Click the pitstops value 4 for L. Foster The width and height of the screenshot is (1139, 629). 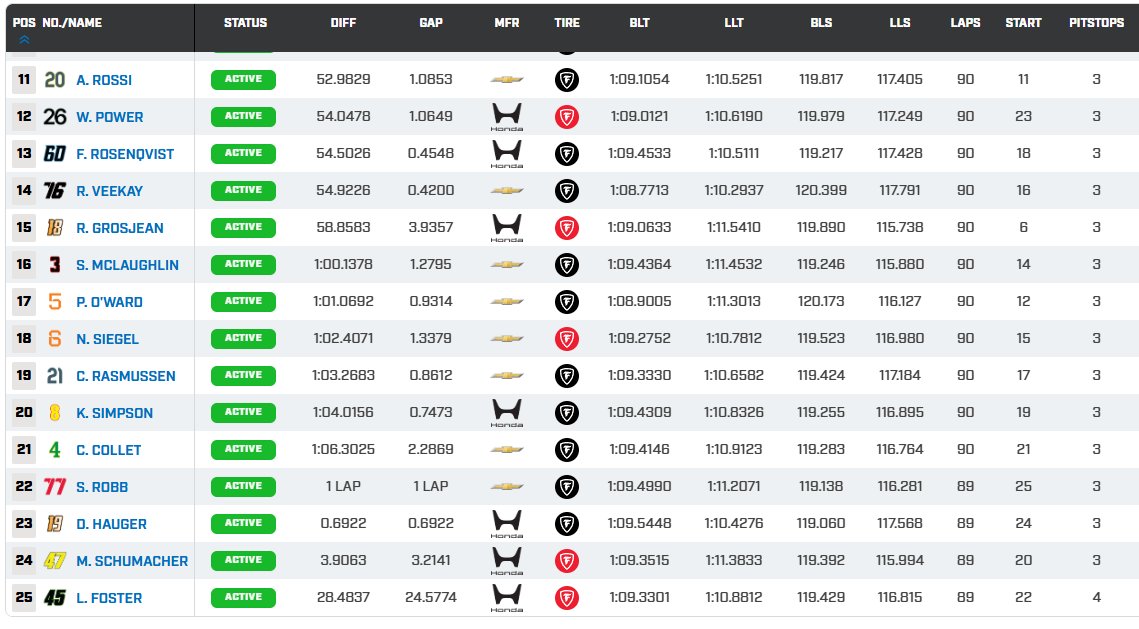(x=1096, y=598)
